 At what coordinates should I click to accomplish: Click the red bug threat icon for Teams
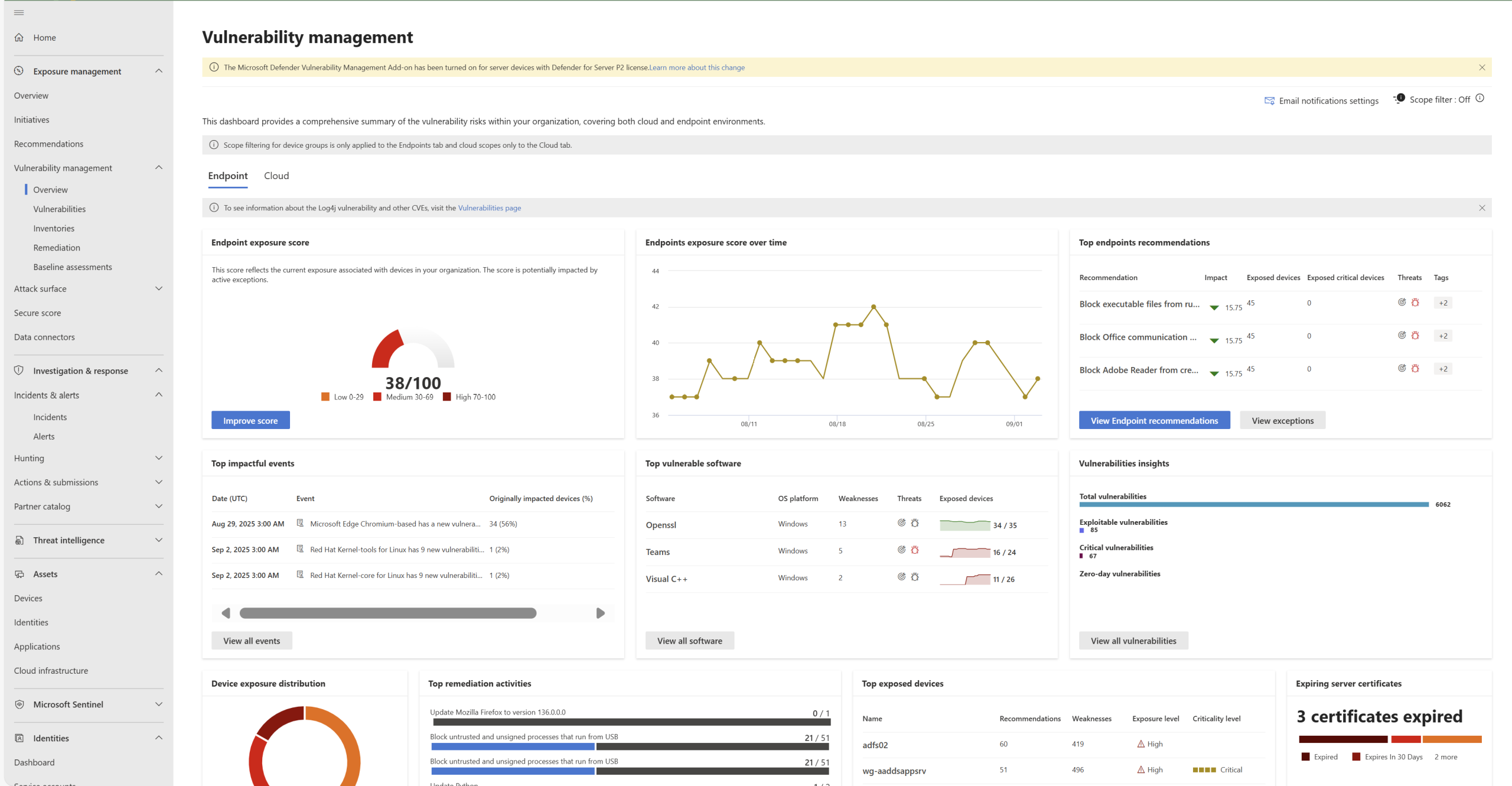coord(914,550)
